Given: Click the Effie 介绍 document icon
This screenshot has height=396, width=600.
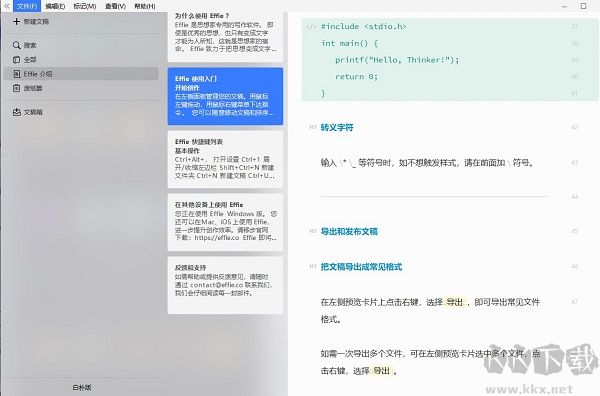Looking at the screenshot, I should coord(16,74).
